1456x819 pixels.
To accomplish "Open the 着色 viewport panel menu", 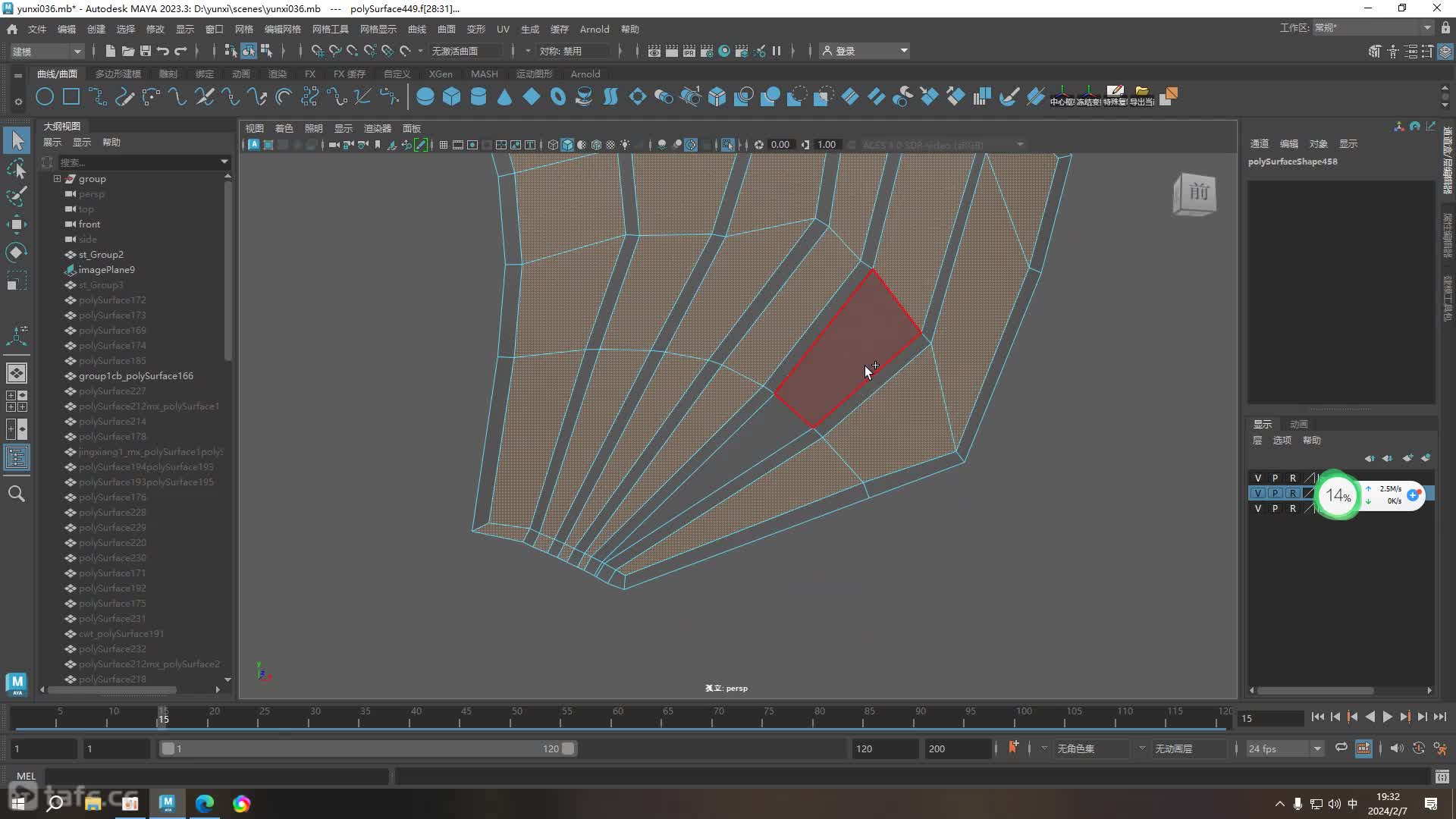I will click(284, 128).
